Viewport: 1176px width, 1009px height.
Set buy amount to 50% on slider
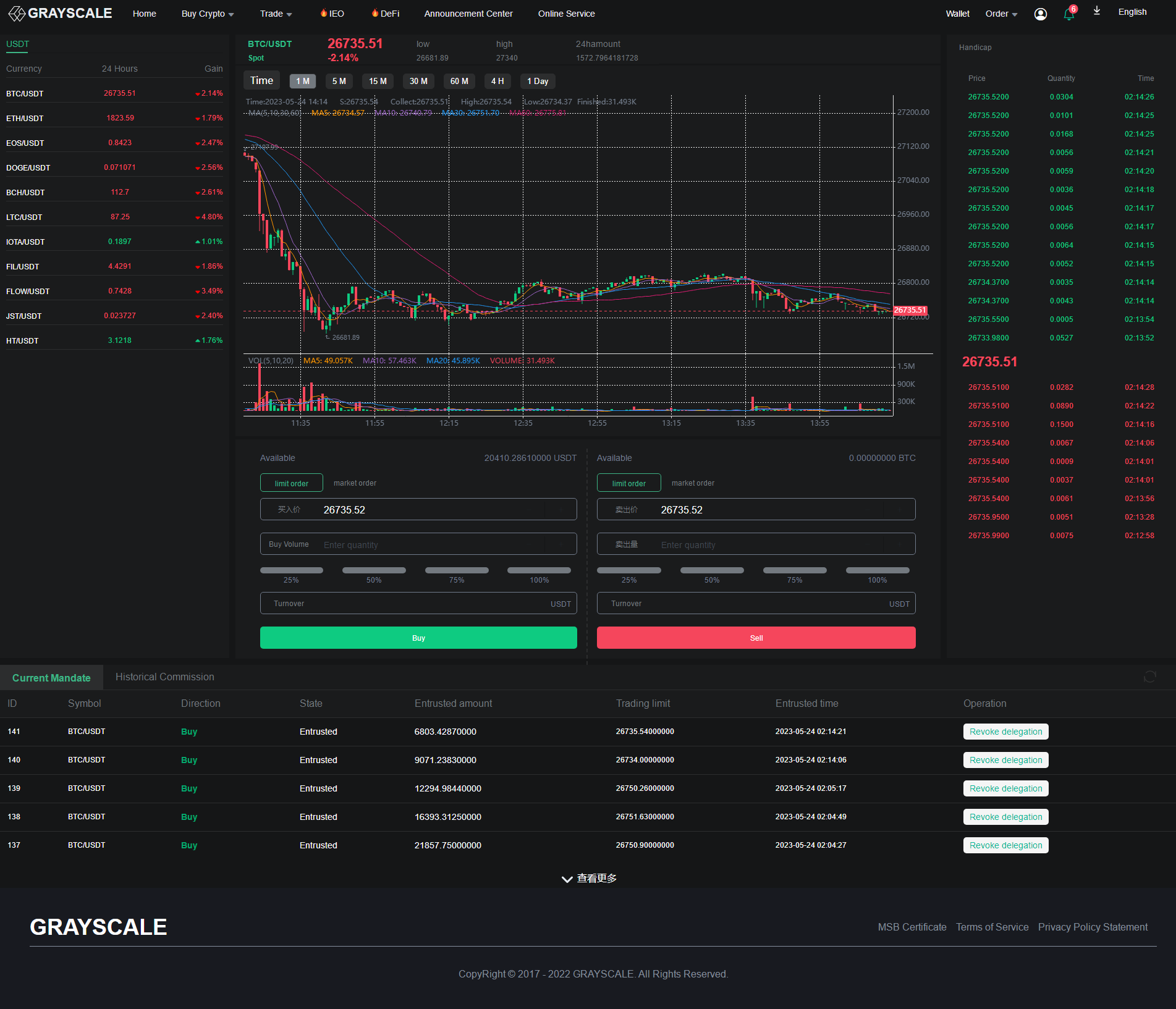[x=374, y=570]
